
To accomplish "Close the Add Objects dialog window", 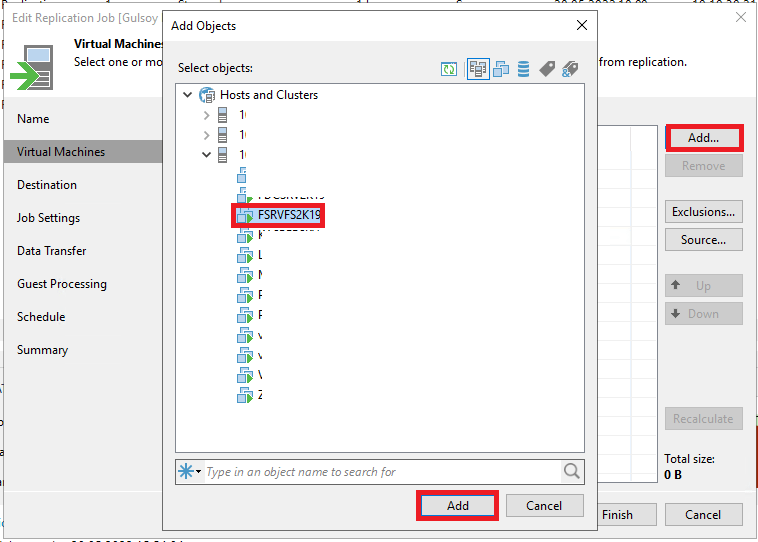I will (582, 25).
